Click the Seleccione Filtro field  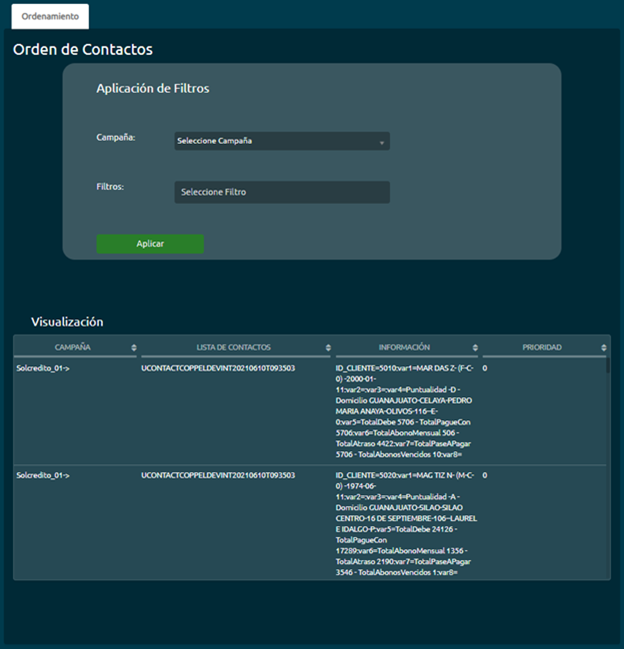coord(282,192)
